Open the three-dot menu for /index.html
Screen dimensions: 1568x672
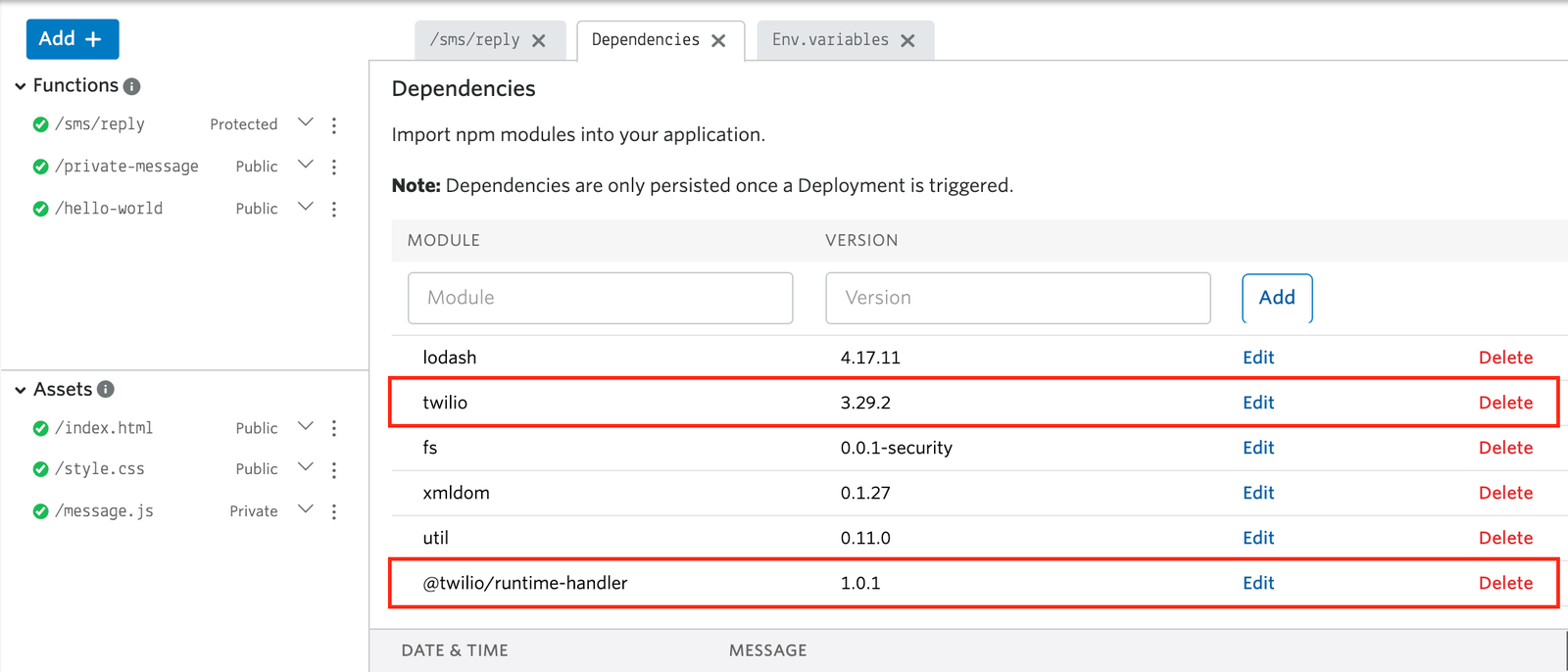click(334, 429)
